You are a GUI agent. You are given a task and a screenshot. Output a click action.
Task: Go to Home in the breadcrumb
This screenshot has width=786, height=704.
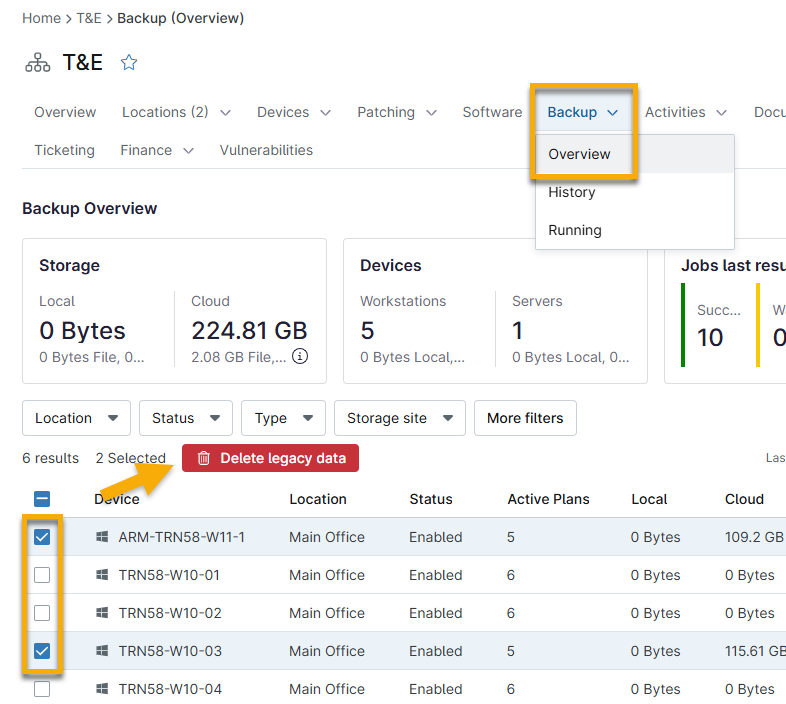point(41,18)
